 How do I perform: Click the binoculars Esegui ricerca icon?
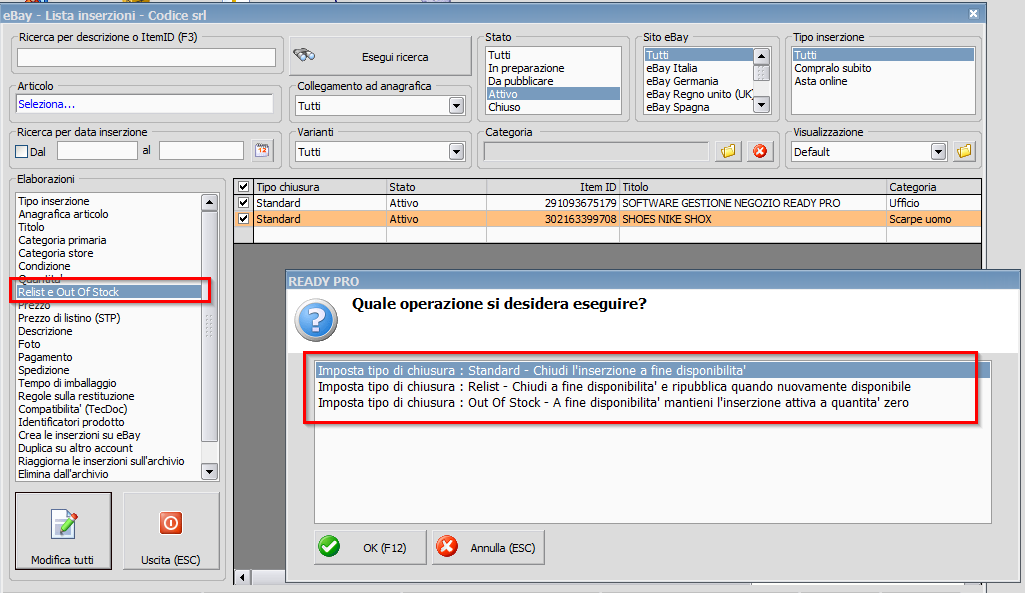(x=304, y=55)
